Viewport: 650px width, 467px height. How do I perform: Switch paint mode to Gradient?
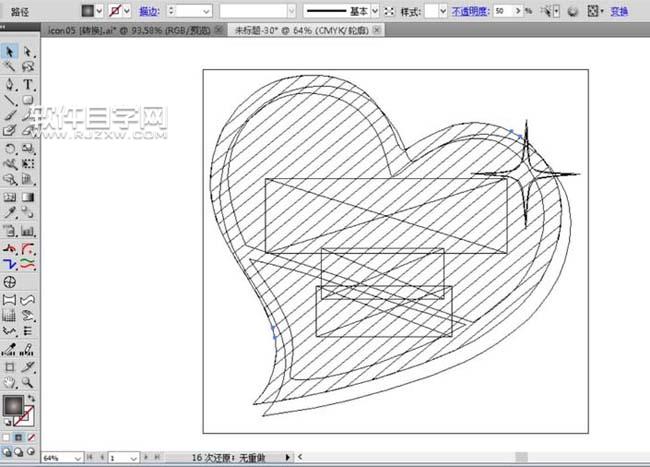pos(20,437)
